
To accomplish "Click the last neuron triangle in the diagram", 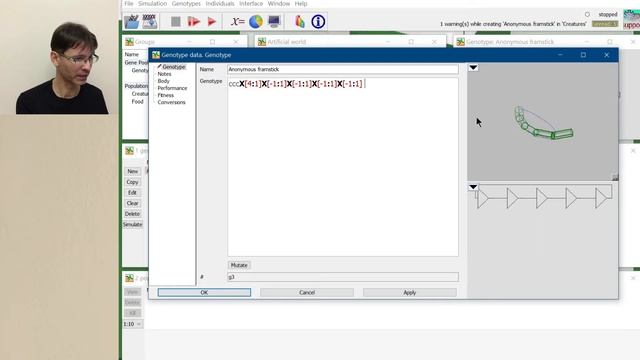I will tap(600, 198).
